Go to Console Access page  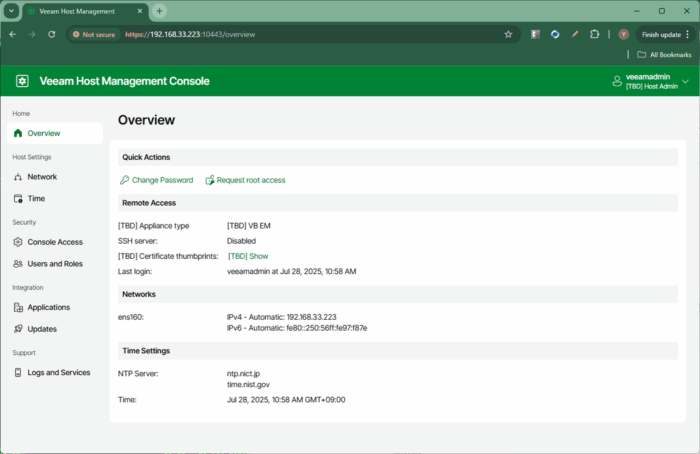[55, 242]
